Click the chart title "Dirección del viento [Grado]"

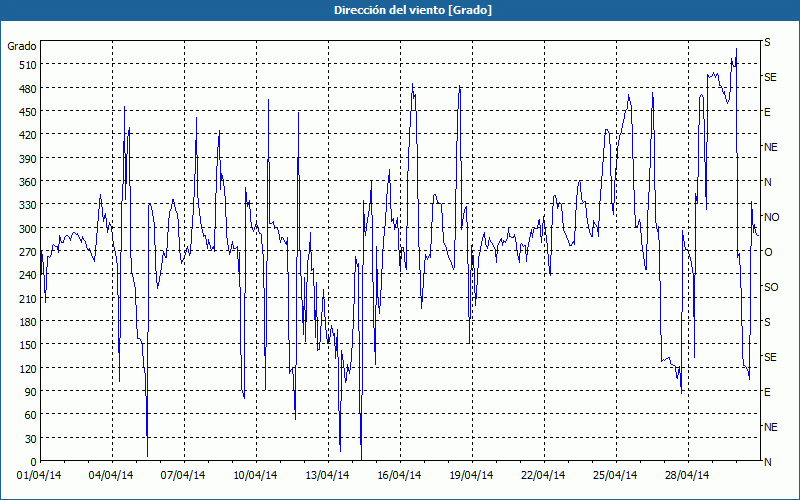[x=413, y=10]
